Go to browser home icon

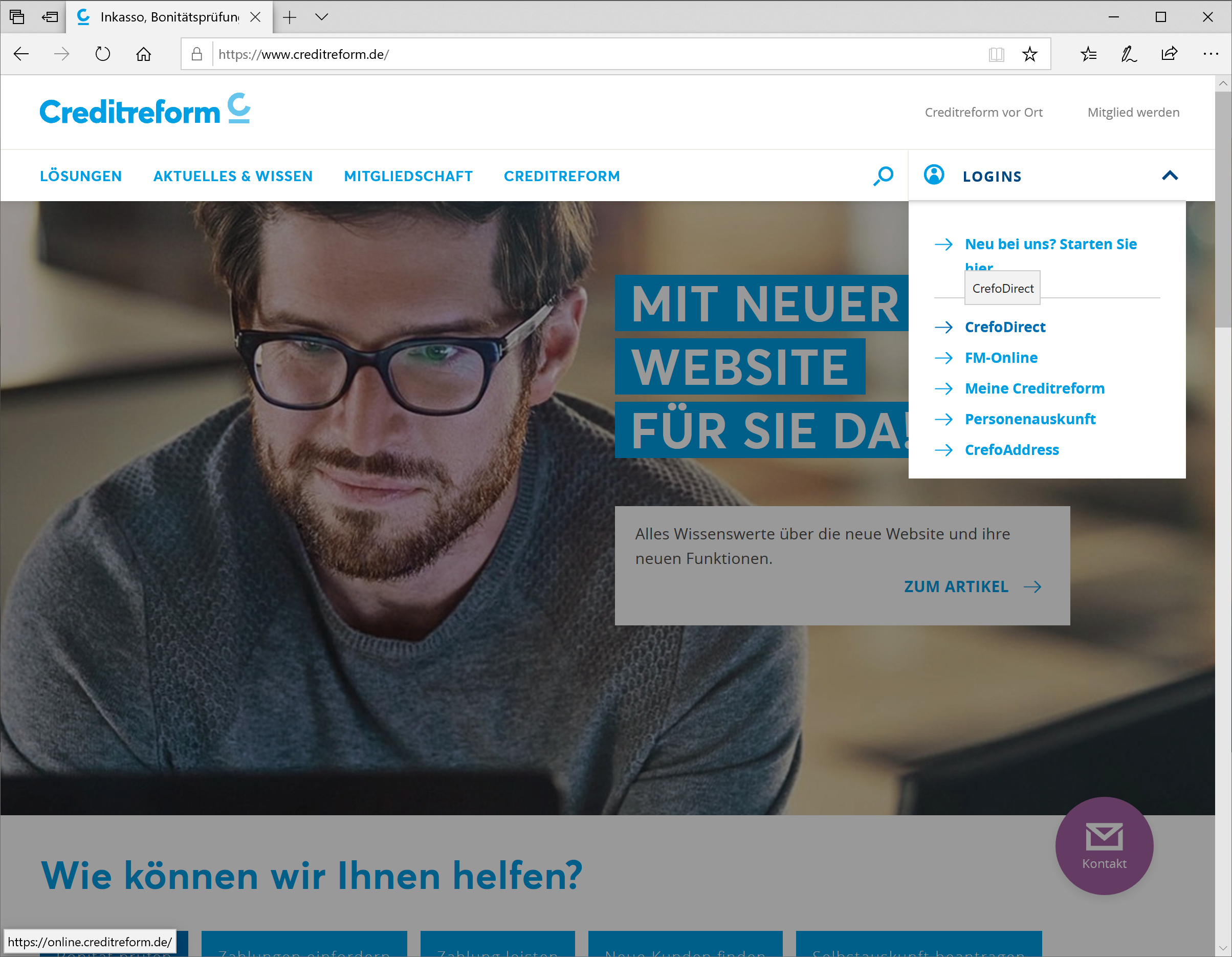[144, 54]
